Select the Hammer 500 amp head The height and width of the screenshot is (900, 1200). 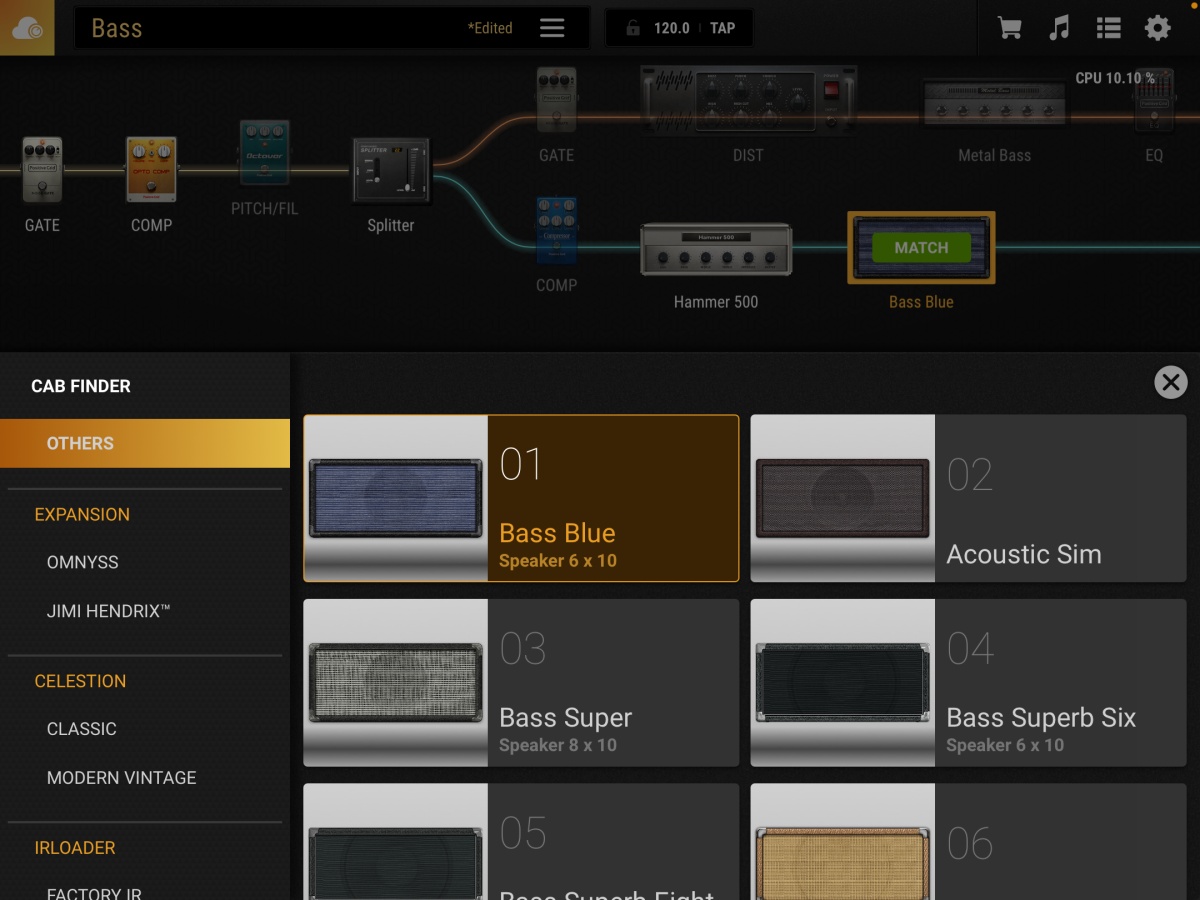[x=716, y=249]
